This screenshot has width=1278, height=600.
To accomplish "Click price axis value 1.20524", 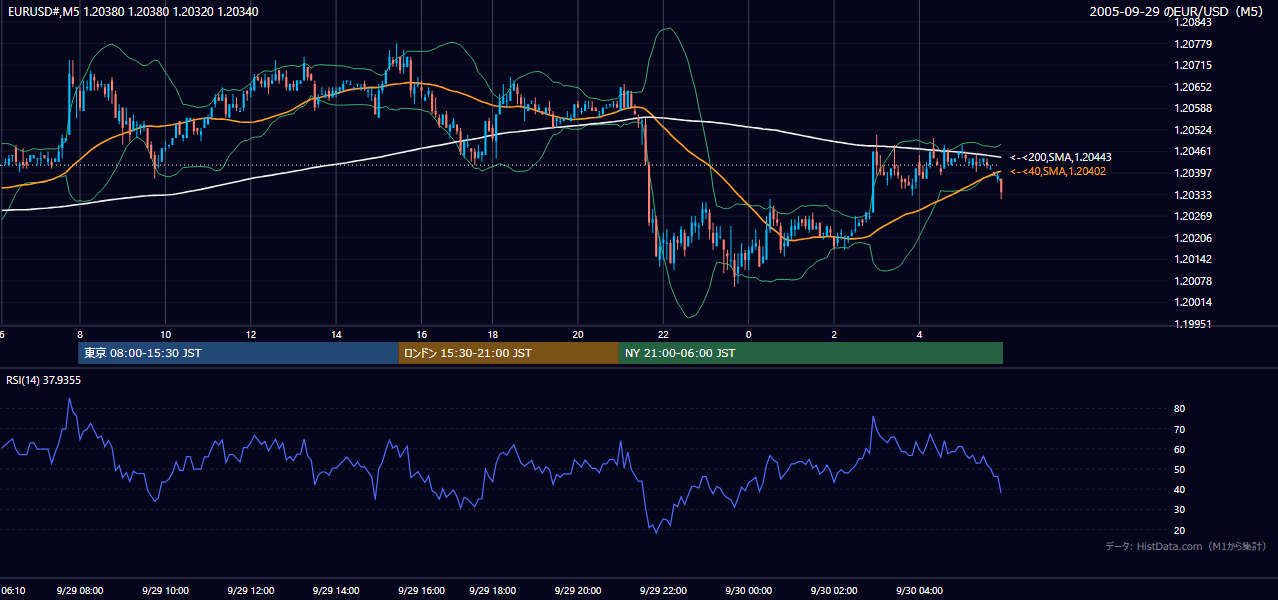I will [x=1195, y=130].
